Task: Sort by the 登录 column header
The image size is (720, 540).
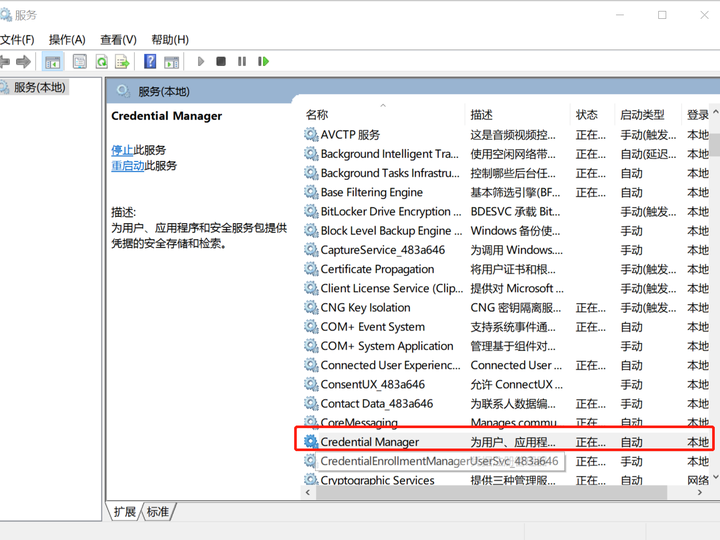Action: pos(698,114)
